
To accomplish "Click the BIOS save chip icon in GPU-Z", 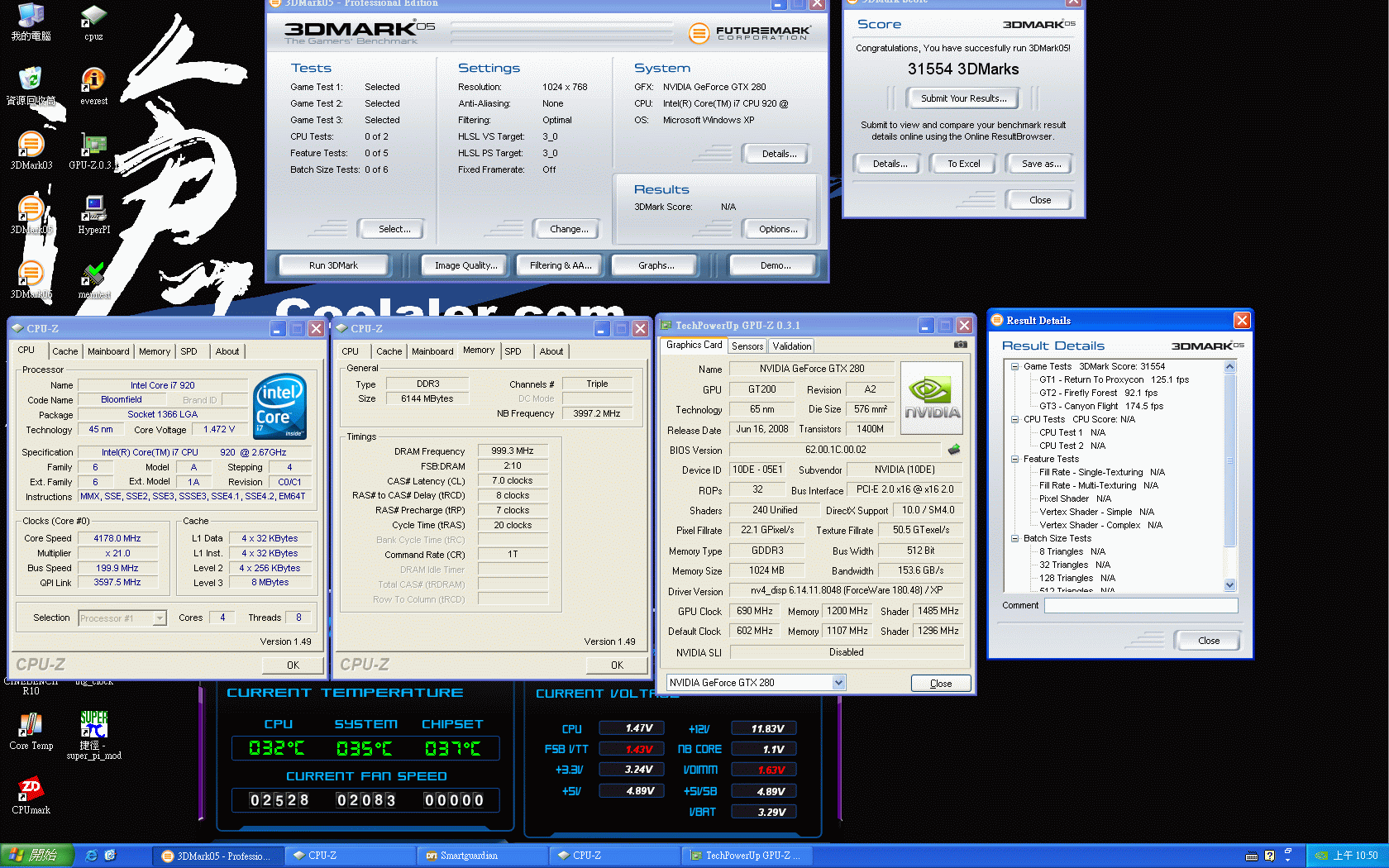I will point(954,450).
